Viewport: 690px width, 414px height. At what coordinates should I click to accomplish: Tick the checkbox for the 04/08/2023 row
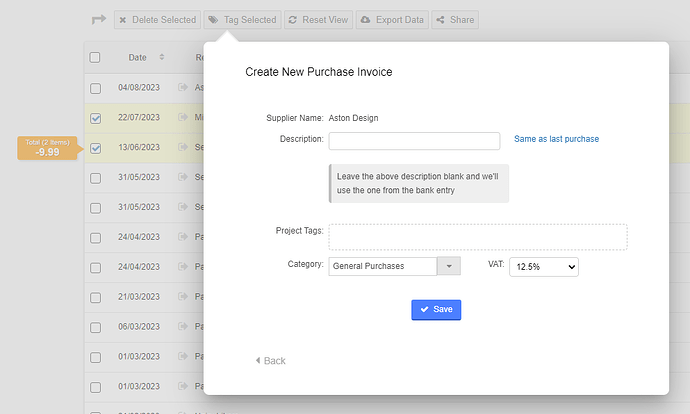tap(95, 88)
